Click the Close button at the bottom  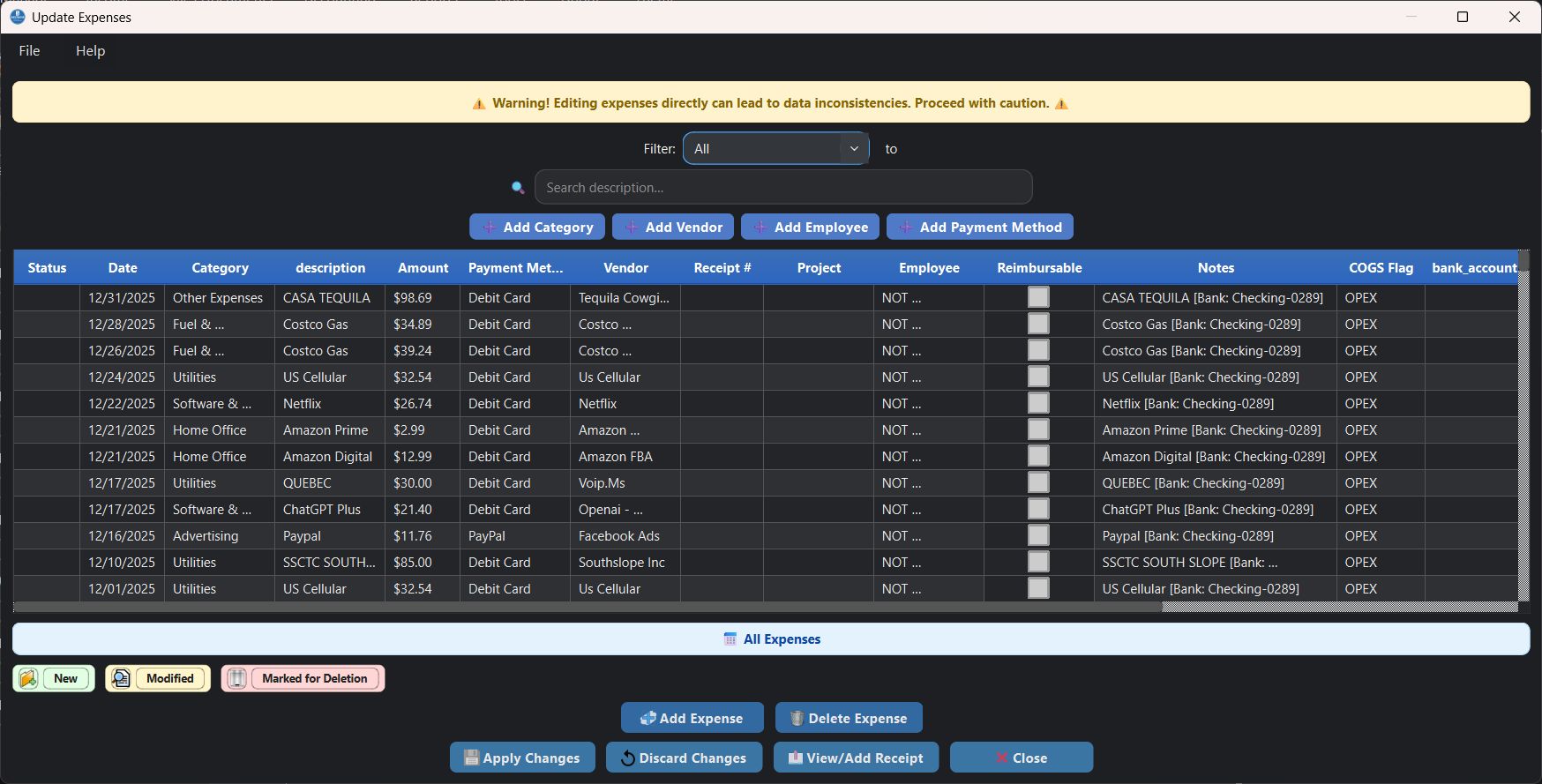coord(1022,758)
